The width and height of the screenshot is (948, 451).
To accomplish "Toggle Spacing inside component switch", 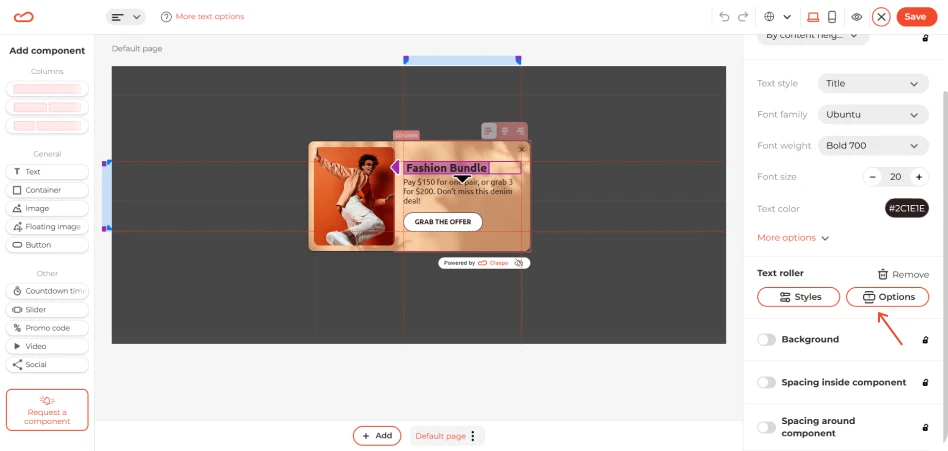I will pyautogui.click(x=767, y=383).
